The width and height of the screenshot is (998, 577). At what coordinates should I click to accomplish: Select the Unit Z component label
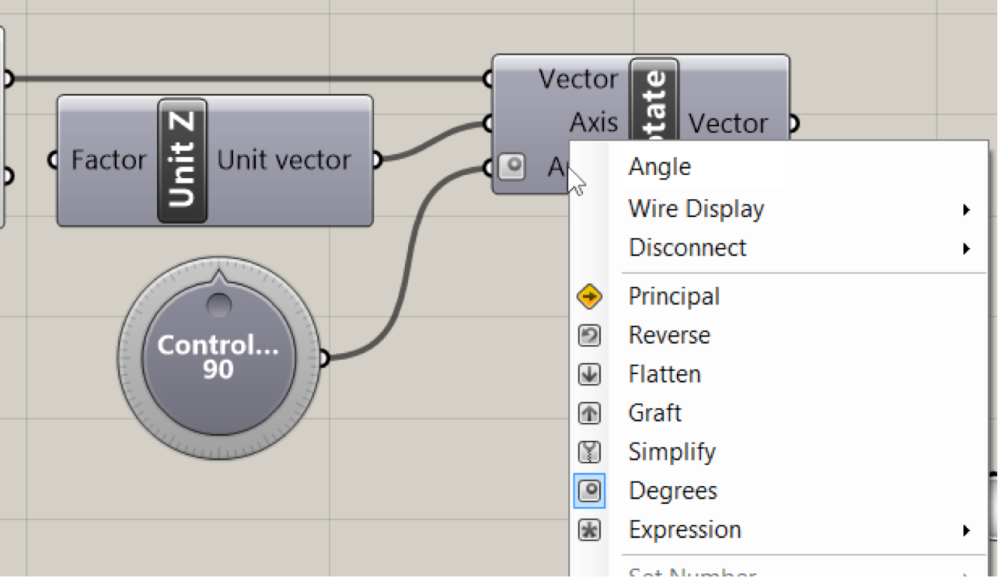[x=183, y=160]
